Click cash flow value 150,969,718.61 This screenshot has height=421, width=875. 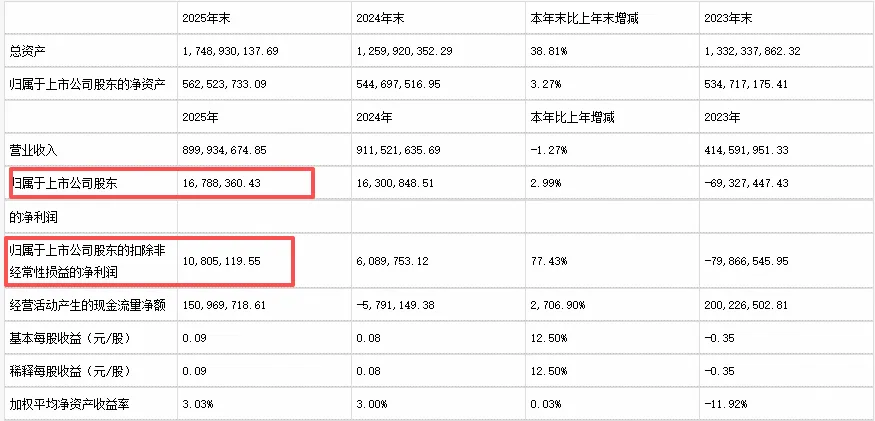click(x=224, y=305)
